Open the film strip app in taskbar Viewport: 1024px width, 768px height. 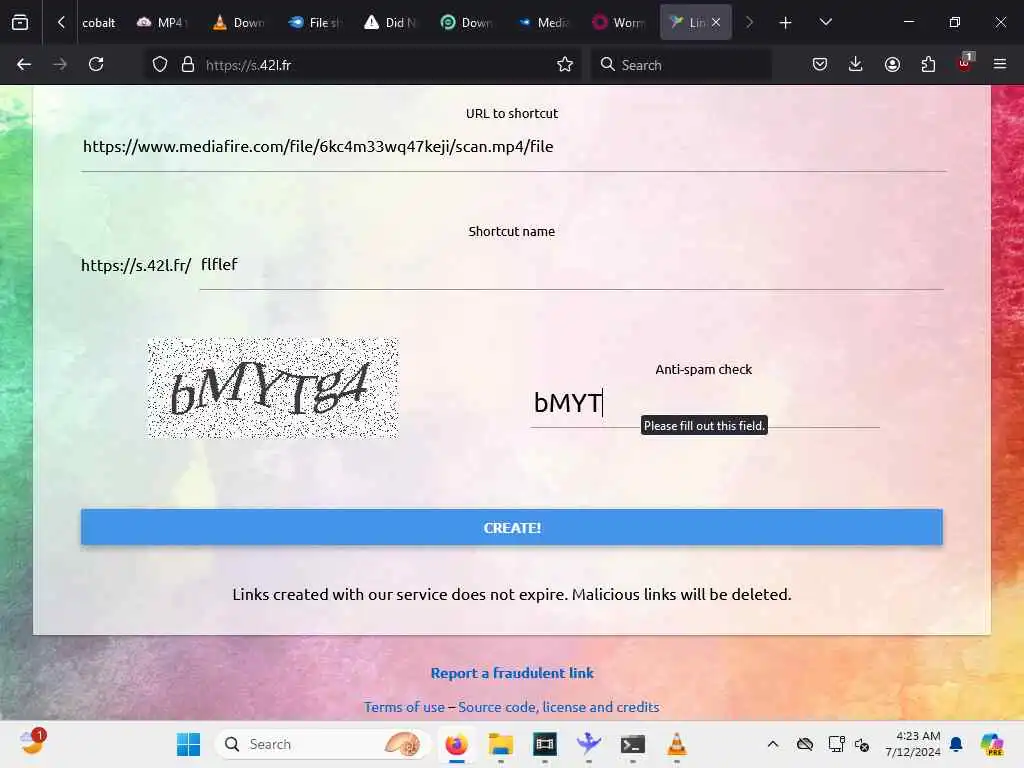tap(545, 744)
